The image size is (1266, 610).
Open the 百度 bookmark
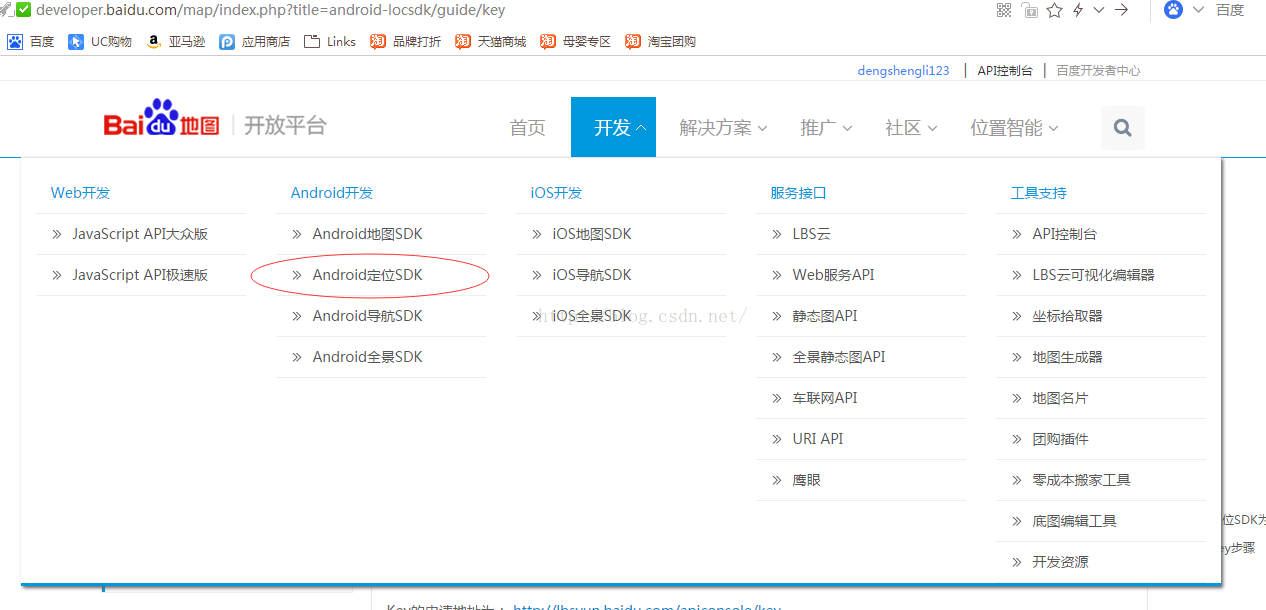pyautogui.click(x=31, y=41)
